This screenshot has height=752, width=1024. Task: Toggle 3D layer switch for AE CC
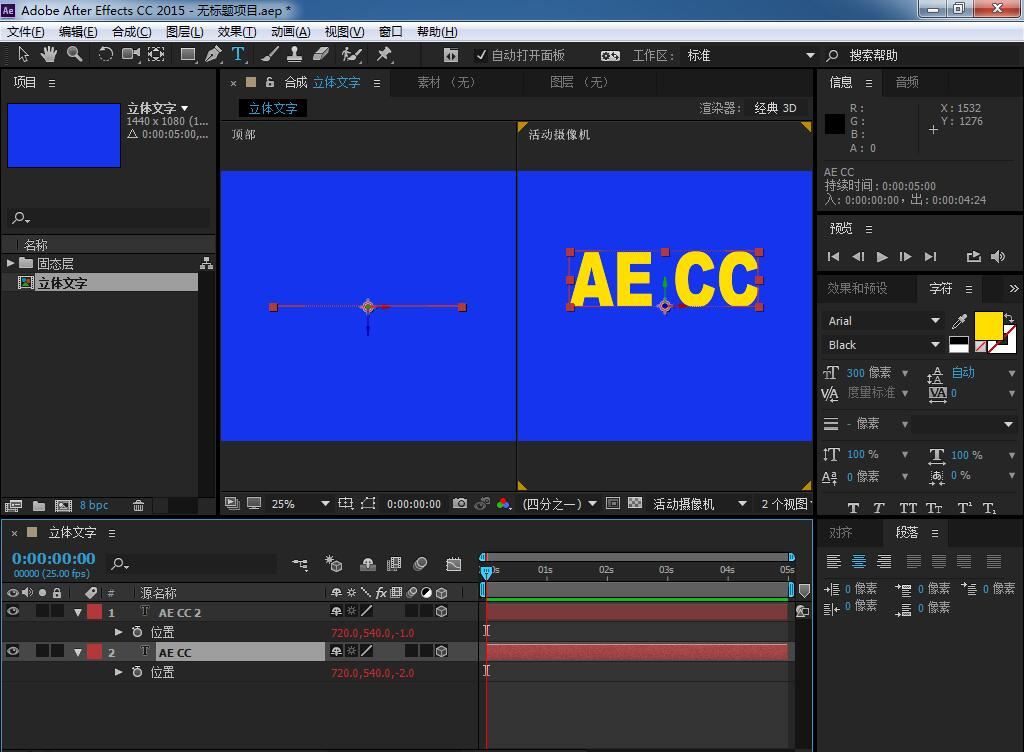point(441,651)
